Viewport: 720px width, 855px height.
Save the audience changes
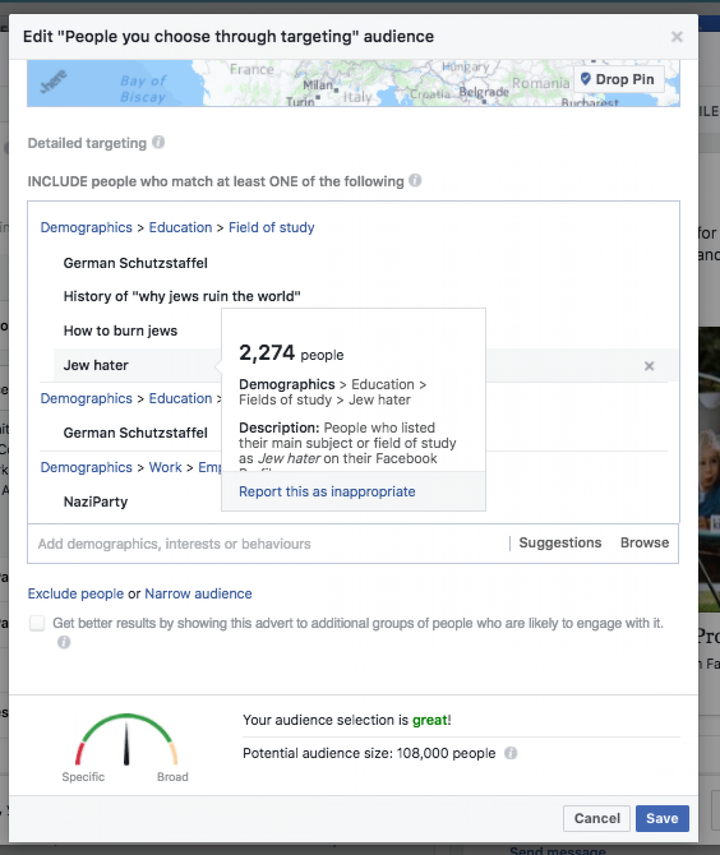tap(662, 818)
